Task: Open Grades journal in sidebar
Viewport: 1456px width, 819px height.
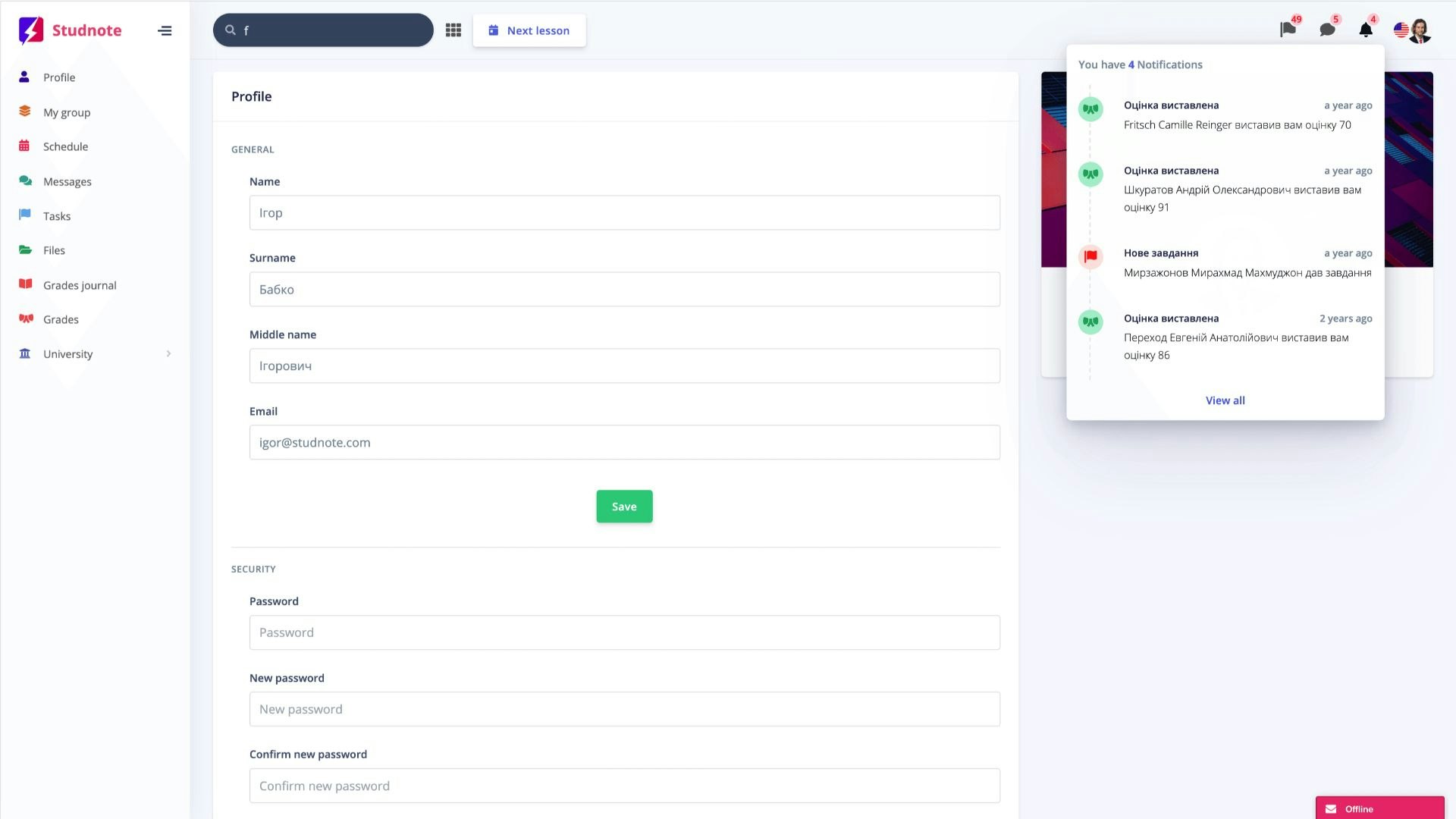Action: 80,285
